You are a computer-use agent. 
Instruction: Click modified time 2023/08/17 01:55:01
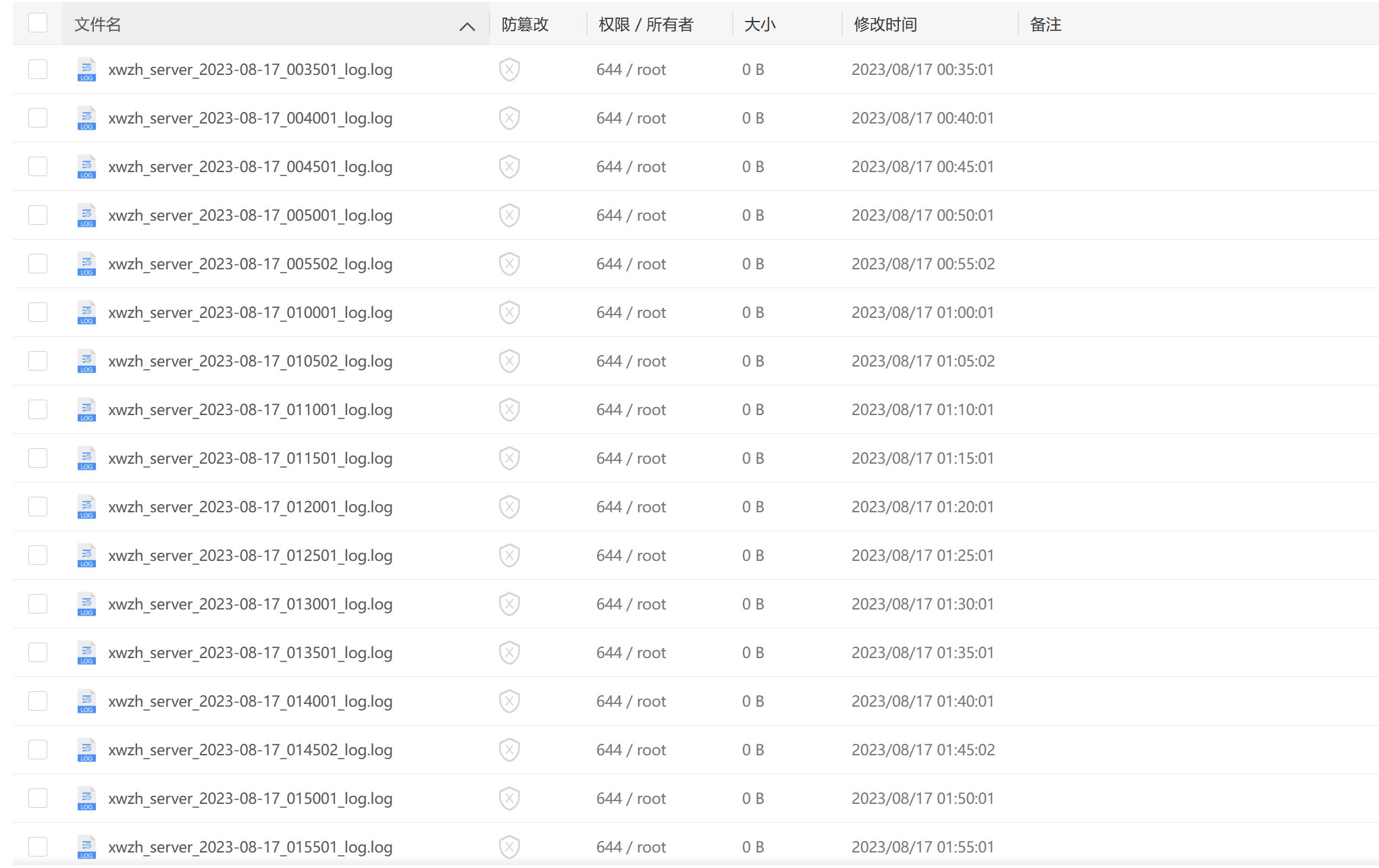(x=923, y=847)
